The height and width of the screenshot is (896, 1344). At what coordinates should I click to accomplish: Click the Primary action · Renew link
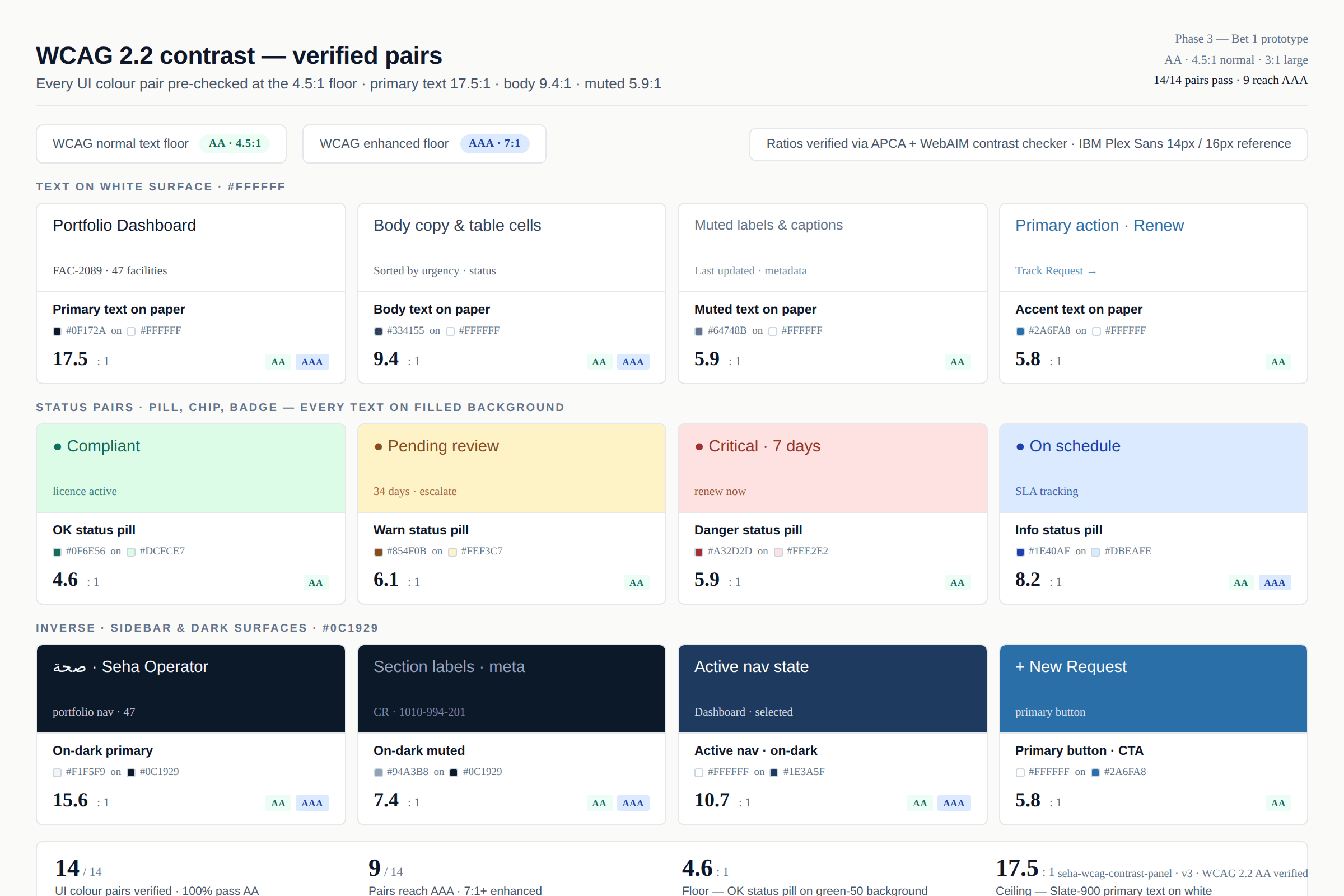point(1099,225)
